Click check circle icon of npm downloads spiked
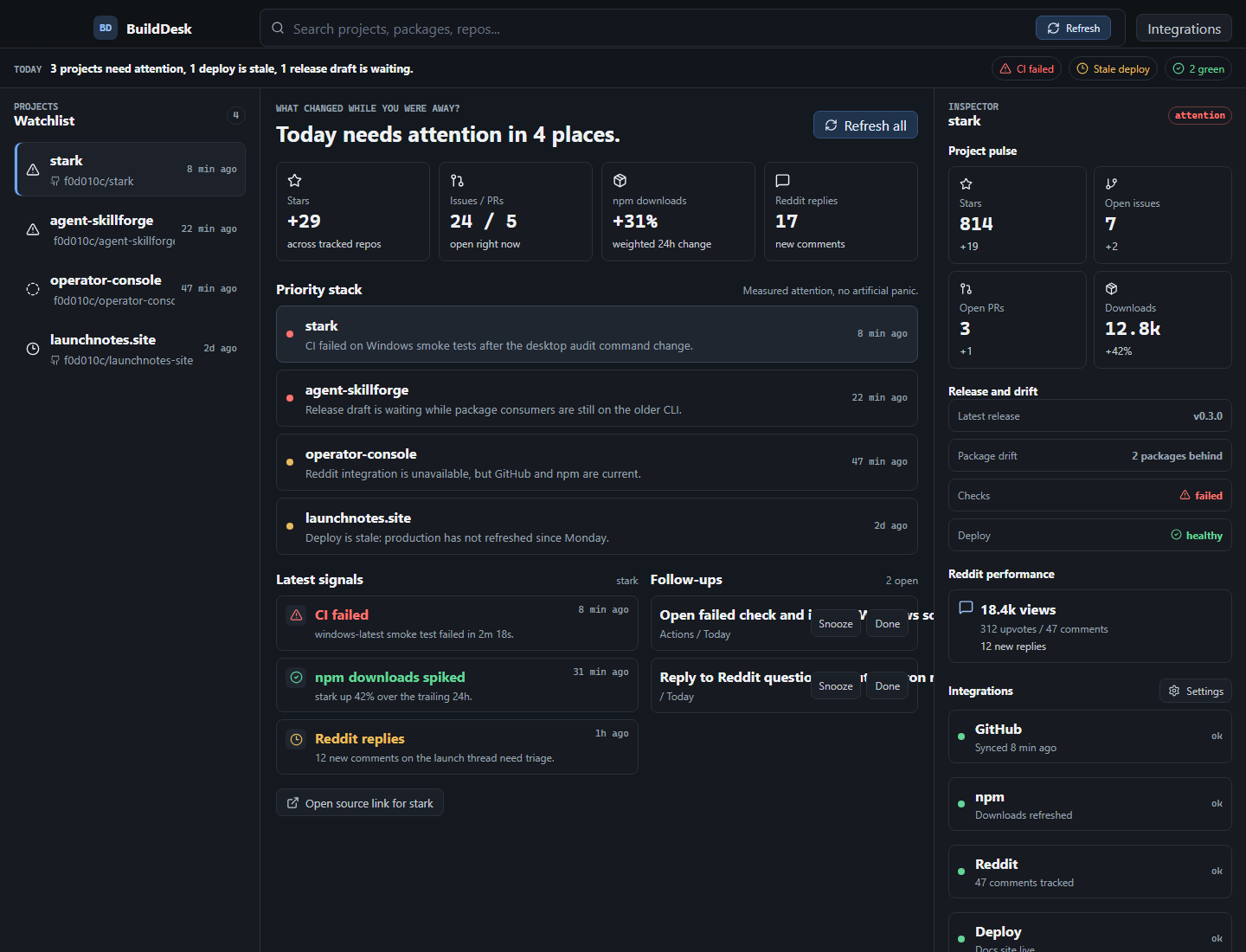The height and width of the screenshot is (952, 1246). coord(297,678)
